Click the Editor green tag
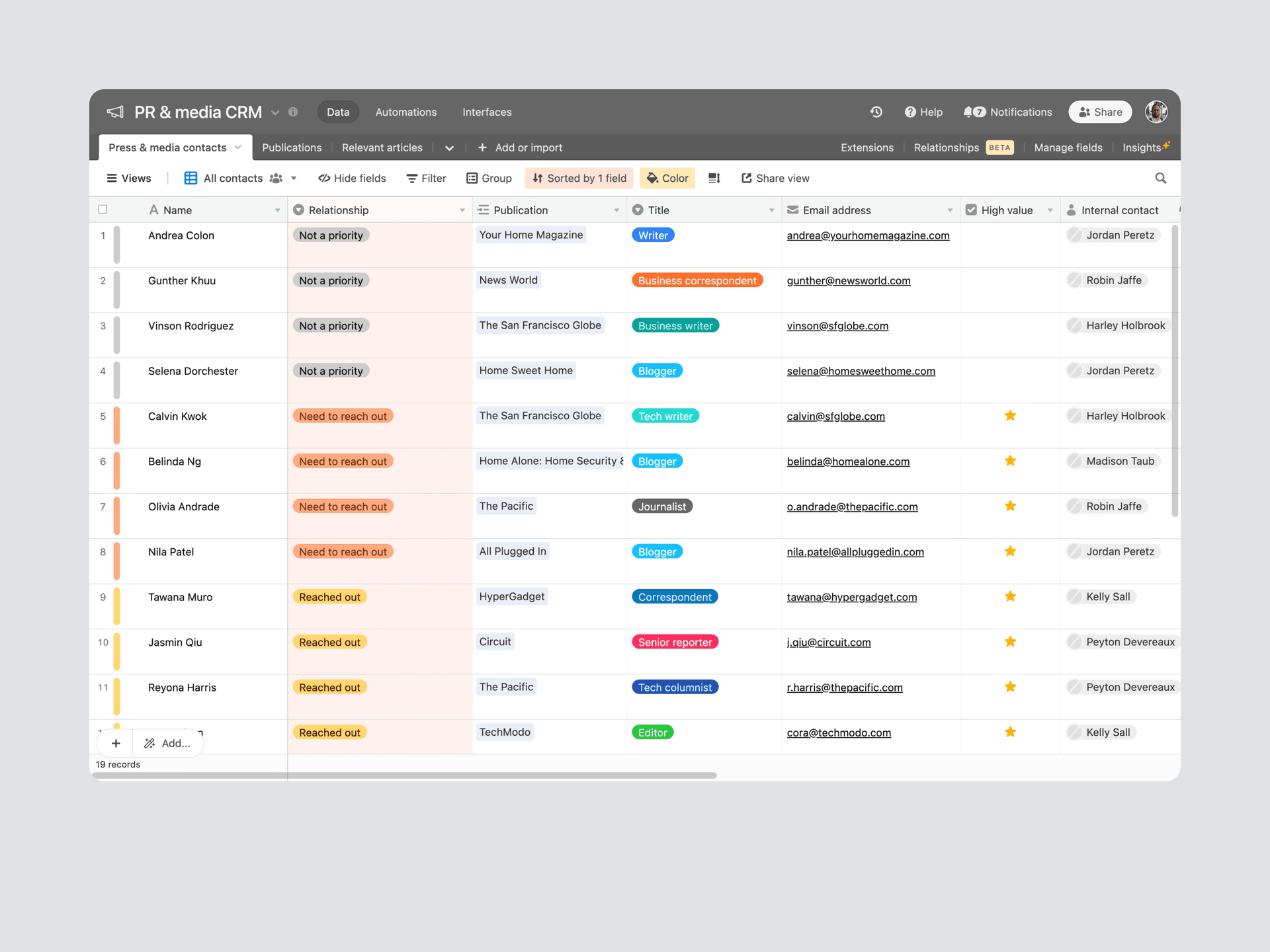The width and height of the screenshot is (1270, 952). pos(652,733)
